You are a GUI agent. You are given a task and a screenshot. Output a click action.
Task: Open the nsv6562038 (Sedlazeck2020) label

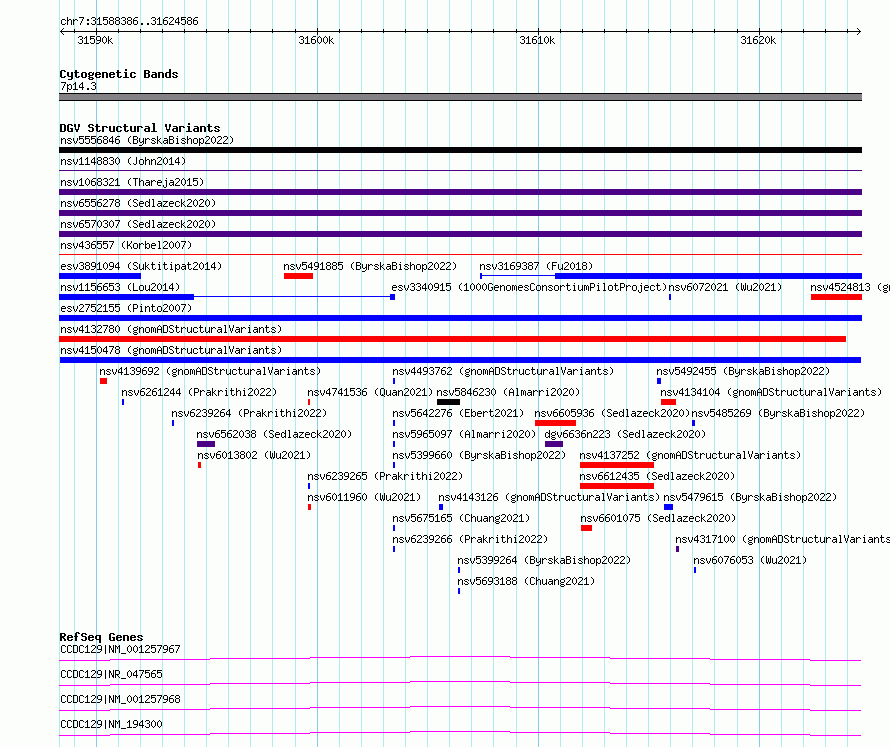click(x=274, y=434)
